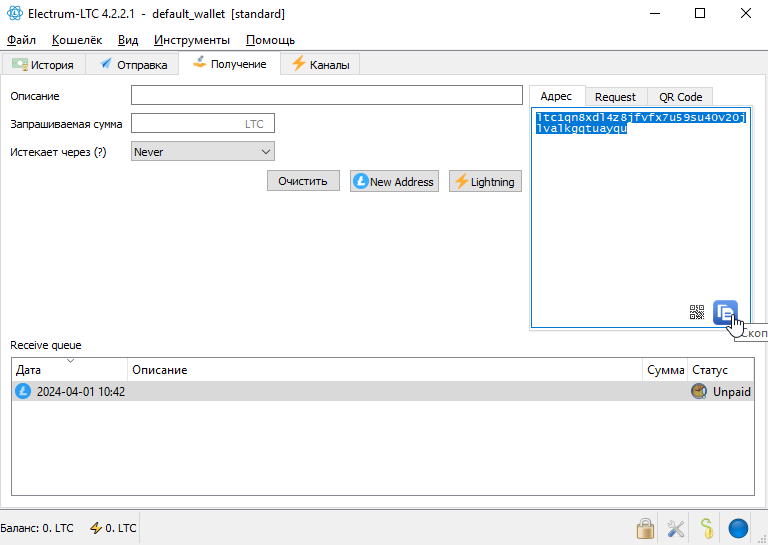Focus the Запрашиваемая сумма LTC field
The width and height of the screenshot is (768, 545).
pyautogui.click(x=203, y=123)
